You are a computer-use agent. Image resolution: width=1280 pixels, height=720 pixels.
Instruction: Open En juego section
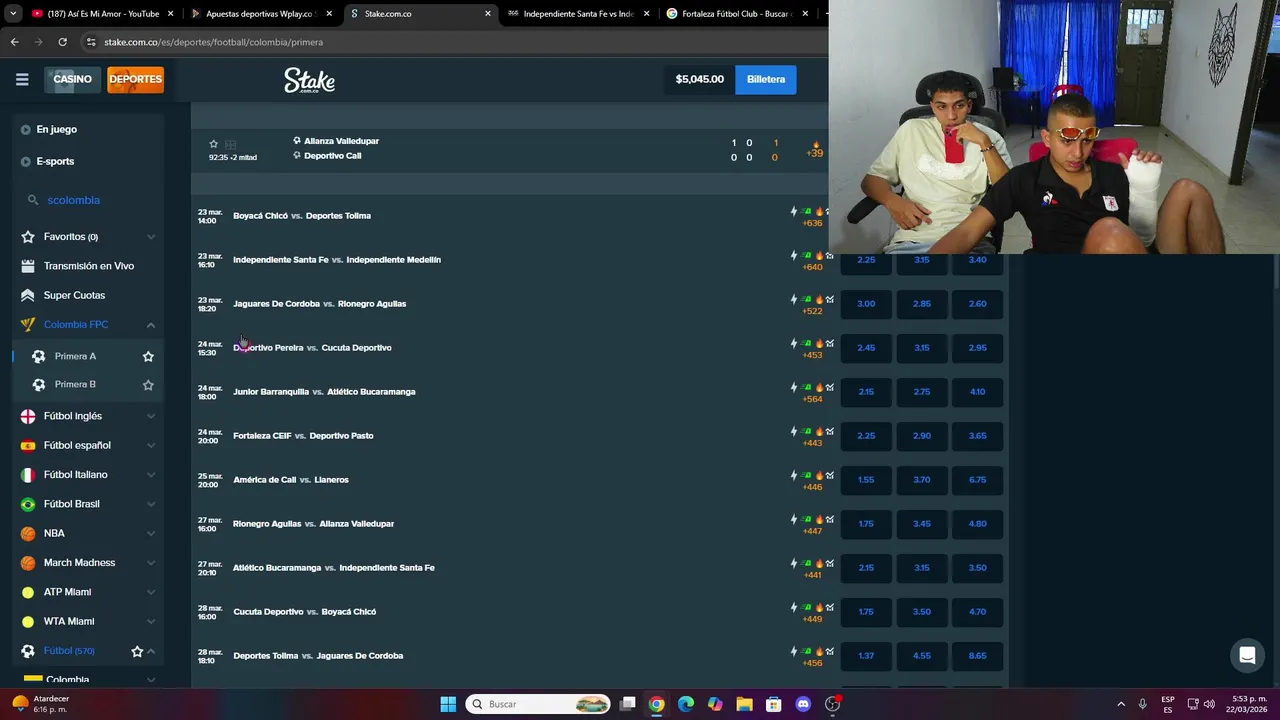[56, 129]
